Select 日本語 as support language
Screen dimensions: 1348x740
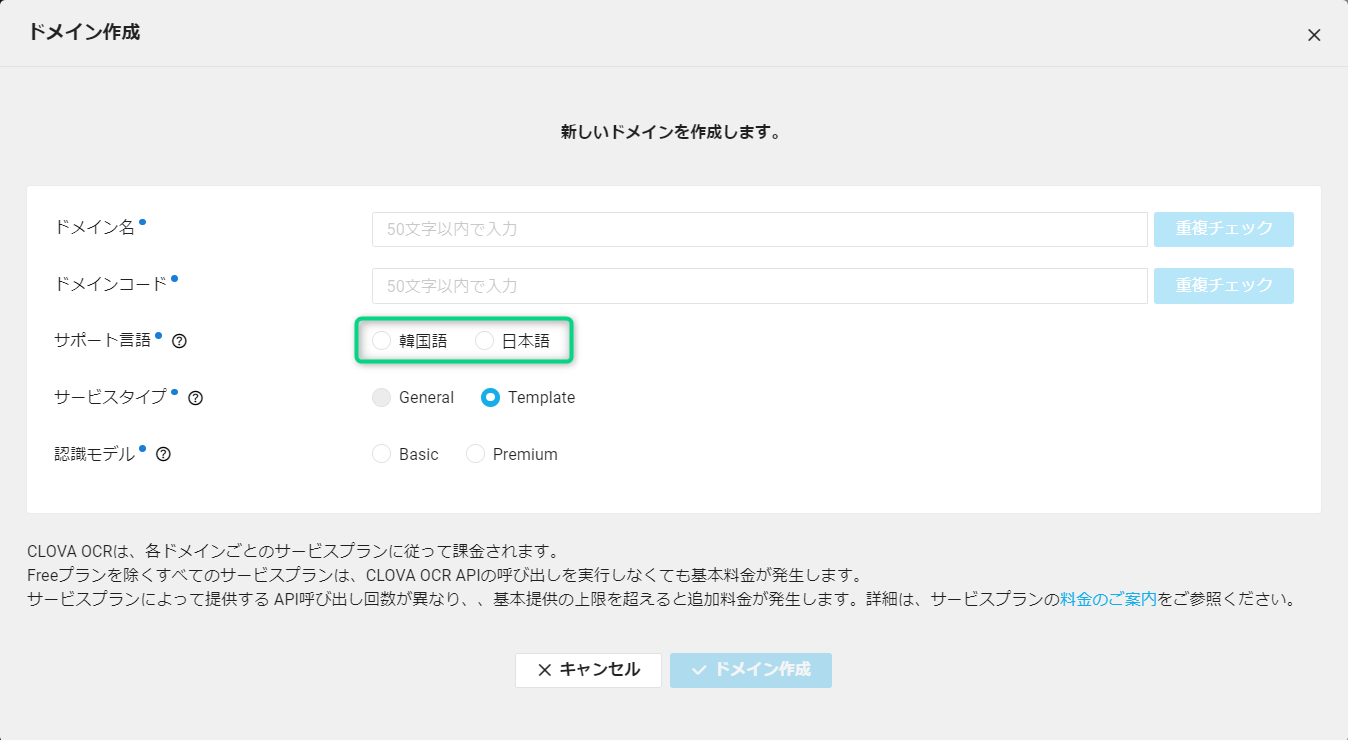coord(485,341)
